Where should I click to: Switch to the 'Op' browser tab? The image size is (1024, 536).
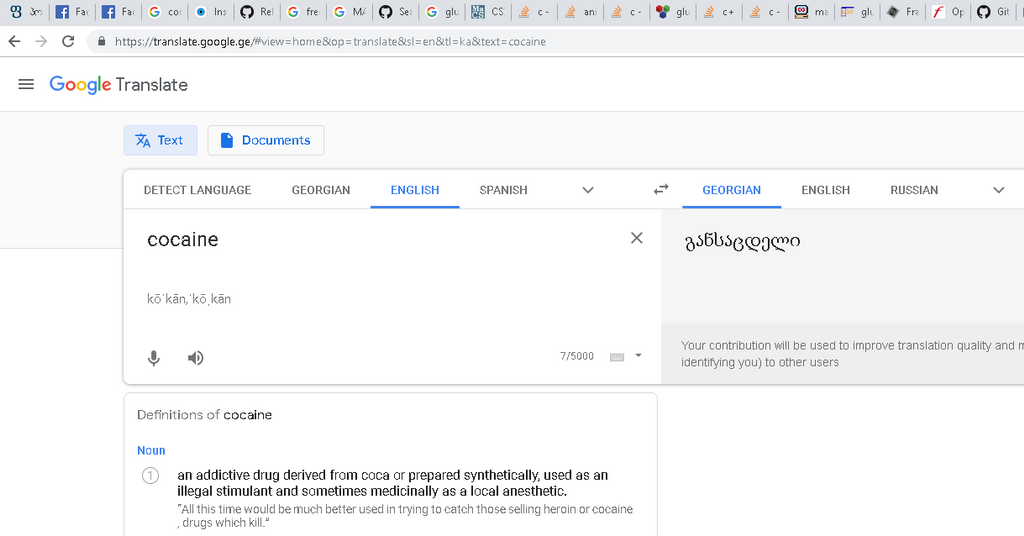950,12
